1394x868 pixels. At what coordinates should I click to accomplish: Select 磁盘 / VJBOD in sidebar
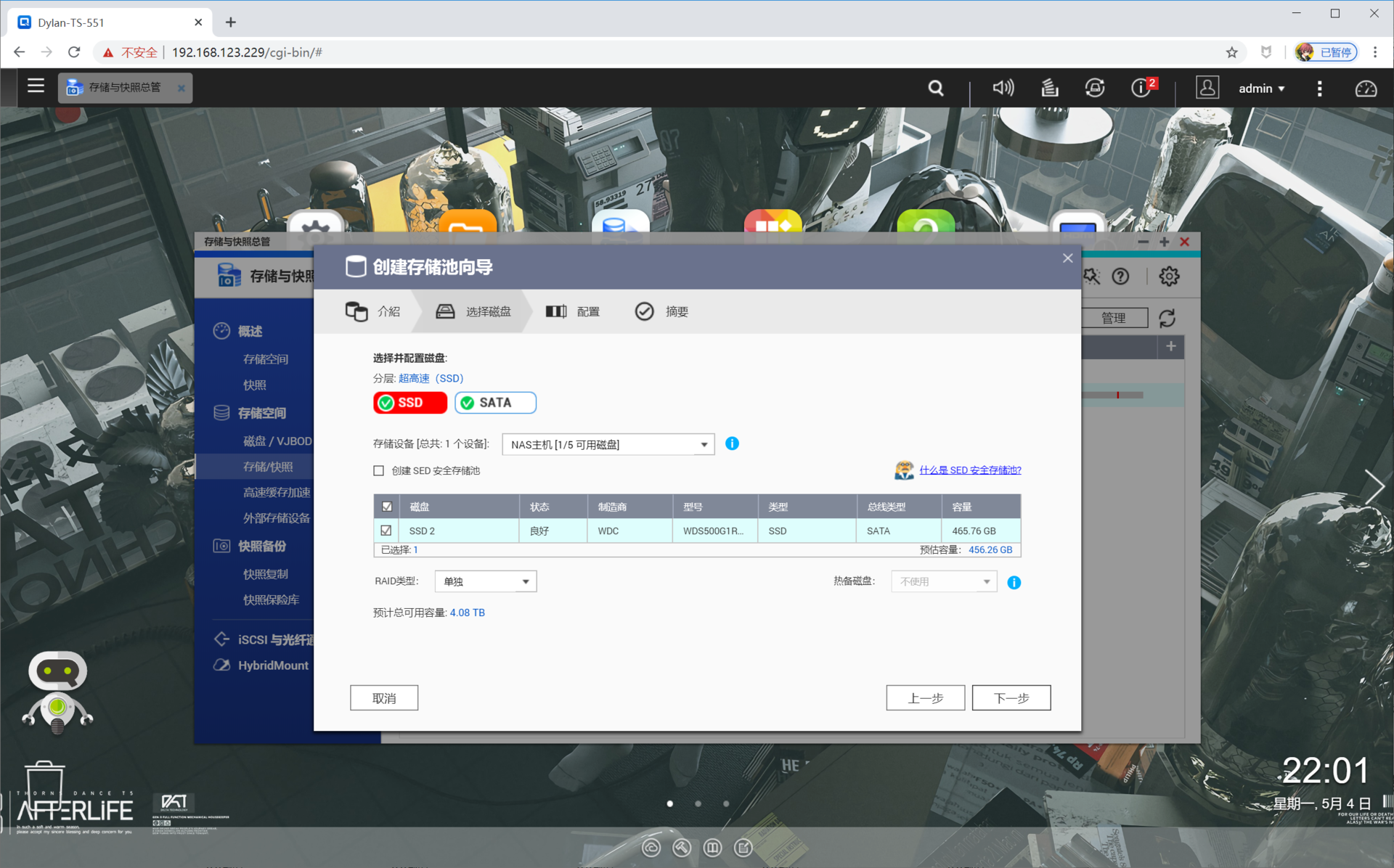coord(277,441)
